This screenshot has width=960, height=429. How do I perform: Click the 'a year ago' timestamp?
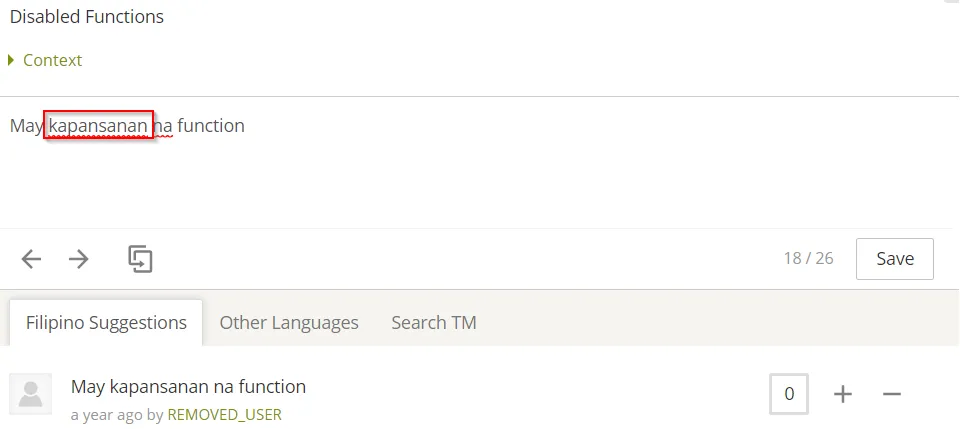(107, 415)
